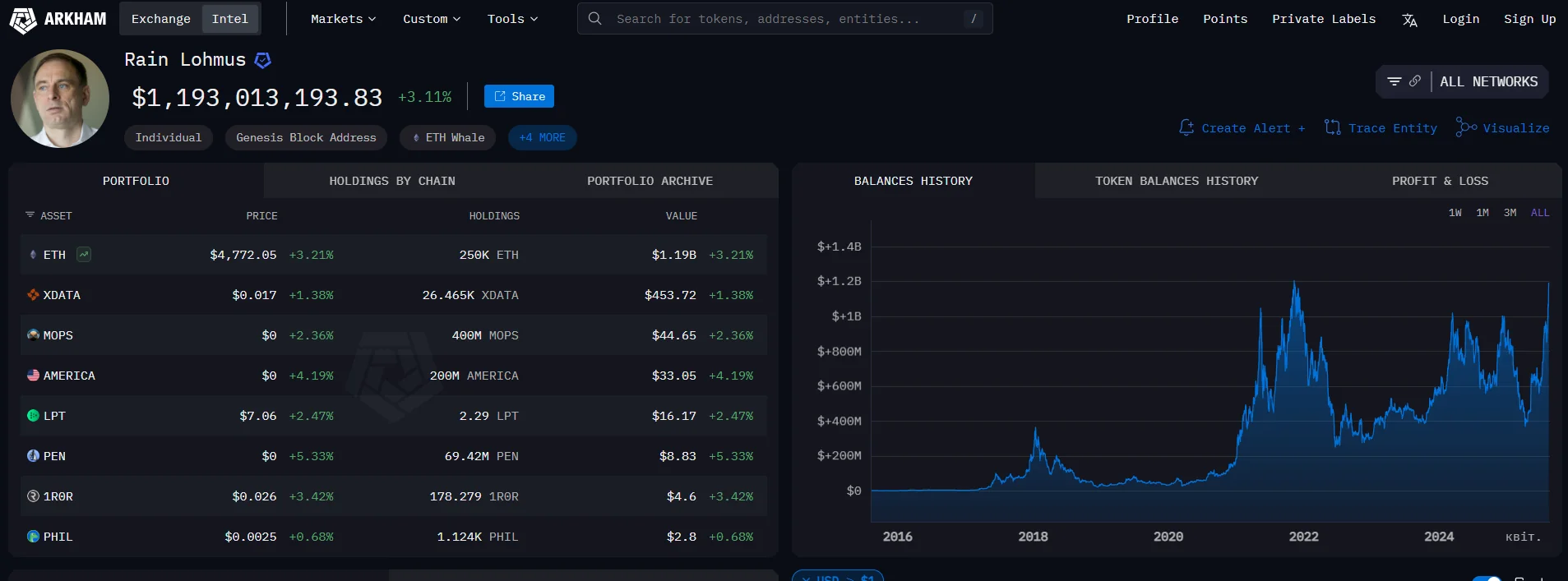The width and height of the screenshot is (1568, 581).
Task: Open the Profile page link
Action: pyautogui.click(x=1152, y=19)
